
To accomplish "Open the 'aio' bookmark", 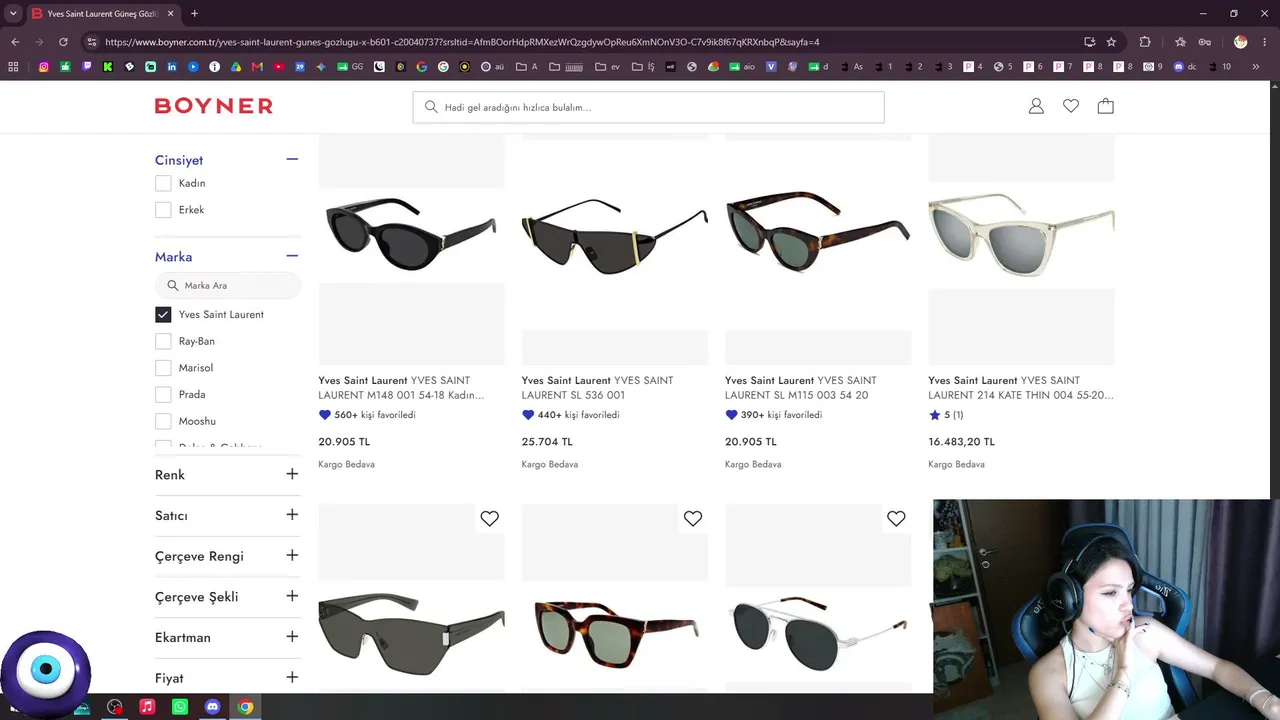I will click(744, 67).
